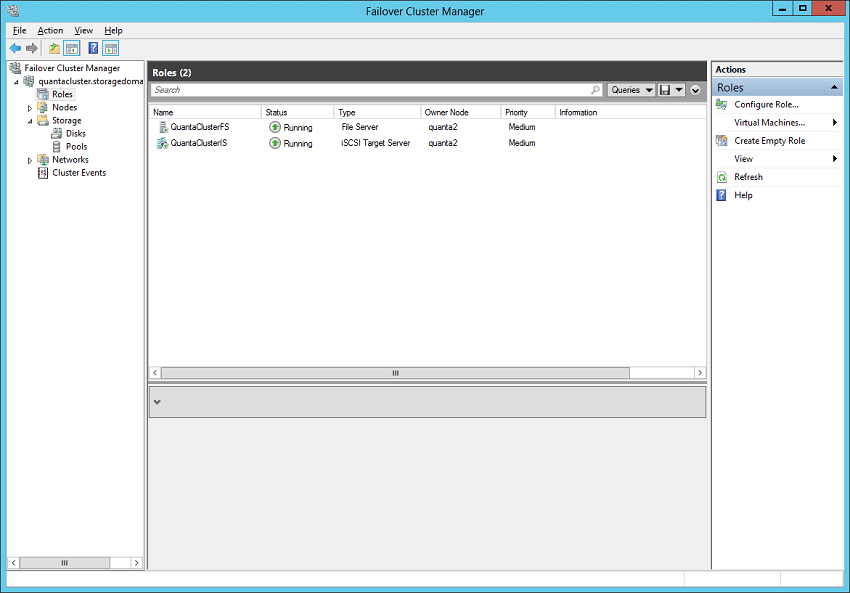Click the Configure Role icon in Actions
The image size is (850, 593).
pos(722,105)
